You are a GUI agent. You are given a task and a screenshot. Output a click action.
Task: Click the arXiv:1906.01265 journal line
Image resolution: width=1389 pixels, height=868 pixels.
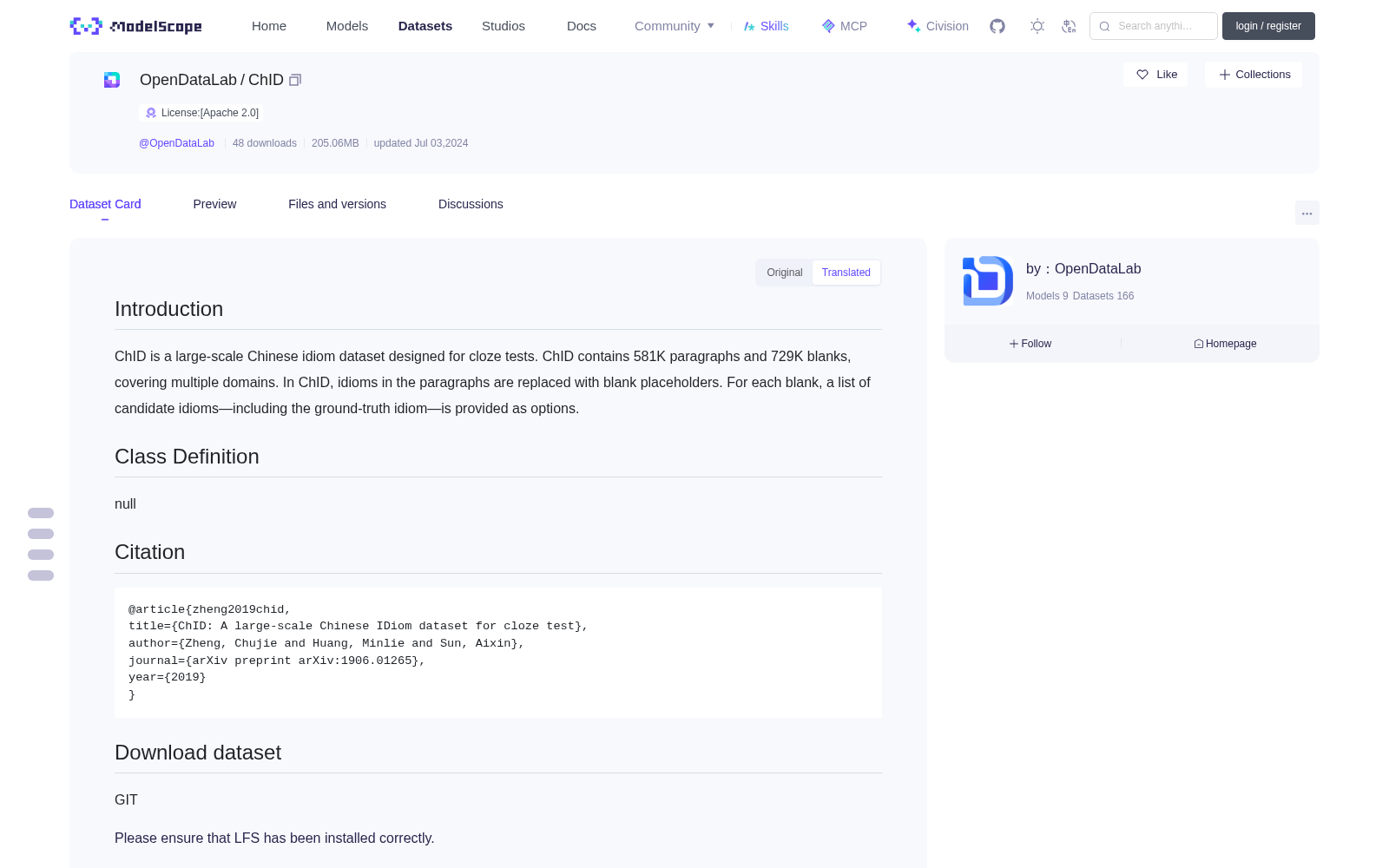pyautogui.click(x=277, y=661)
